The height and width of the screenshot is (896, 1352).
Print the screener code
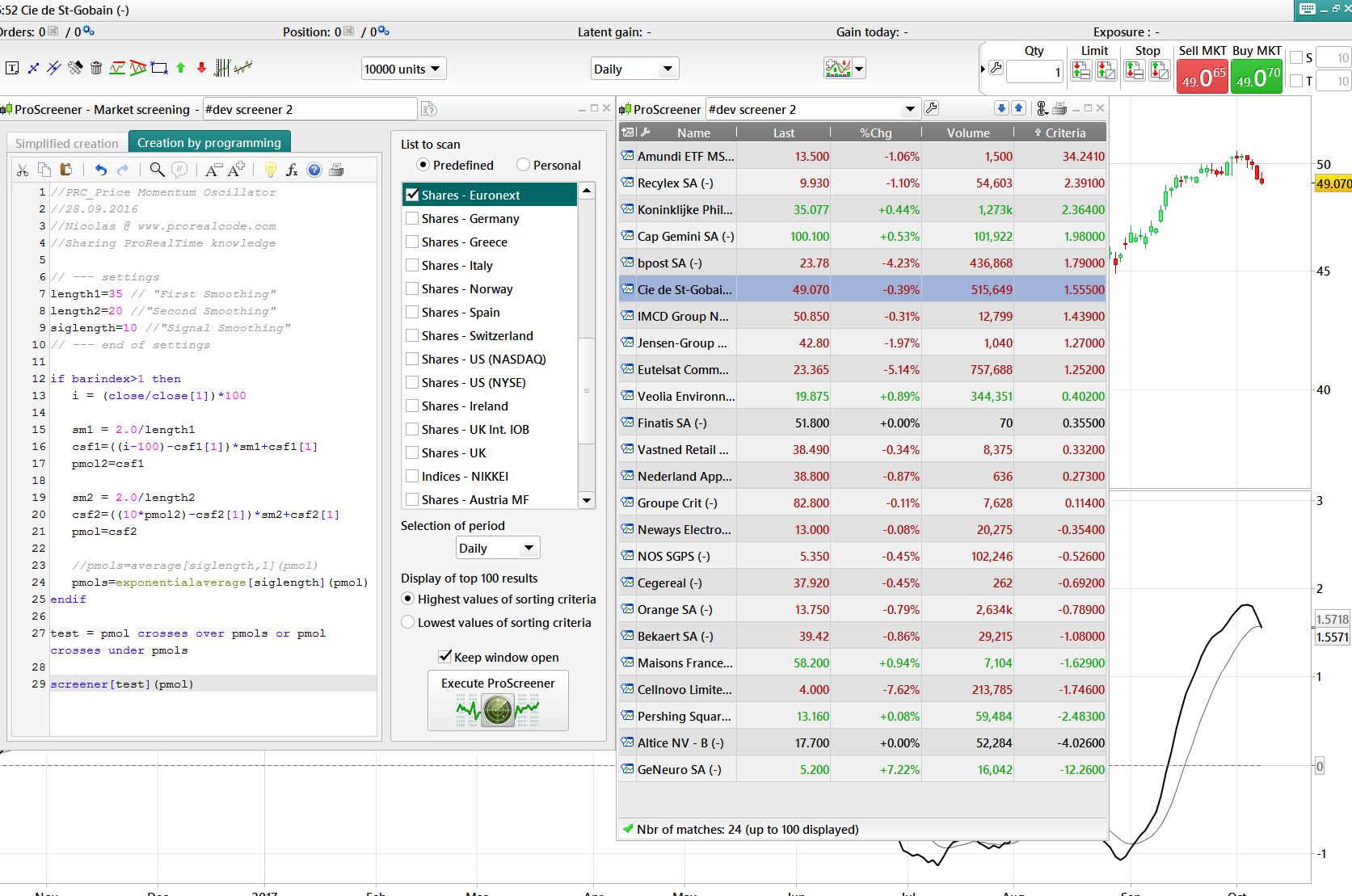336,170
